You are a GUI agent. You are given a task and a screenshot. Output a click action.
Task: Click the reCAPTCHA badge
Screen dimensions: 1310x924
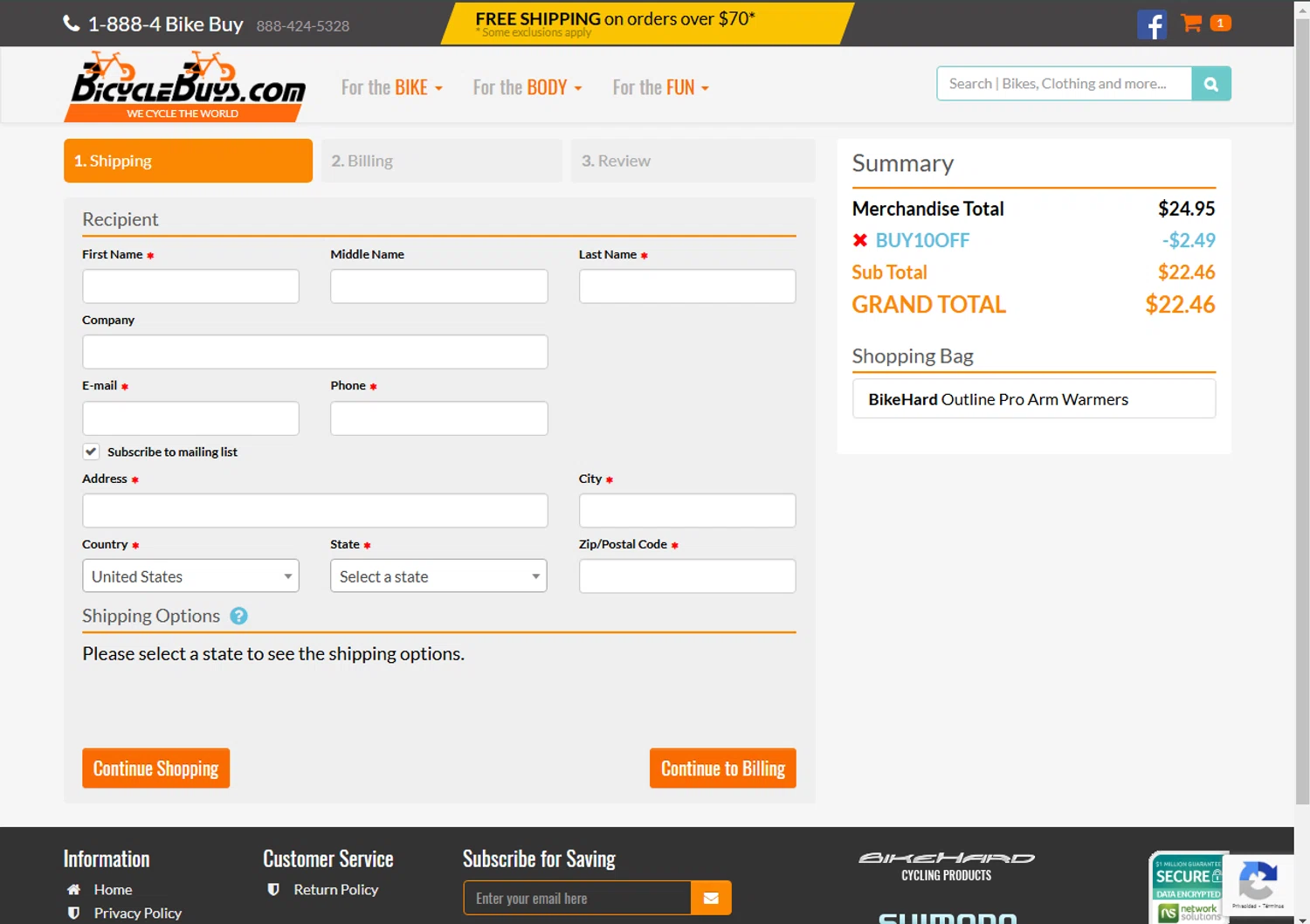point(1258,885)
